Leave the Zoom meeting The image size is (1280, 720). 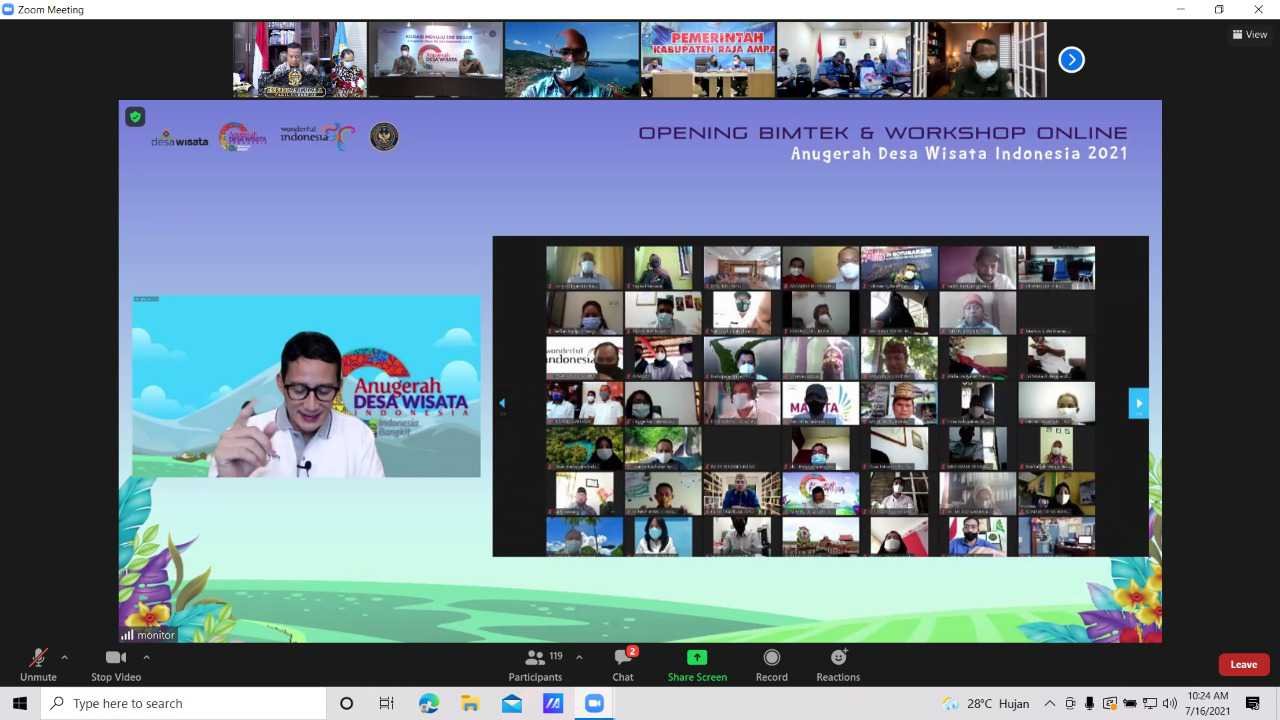[1243, 665]
